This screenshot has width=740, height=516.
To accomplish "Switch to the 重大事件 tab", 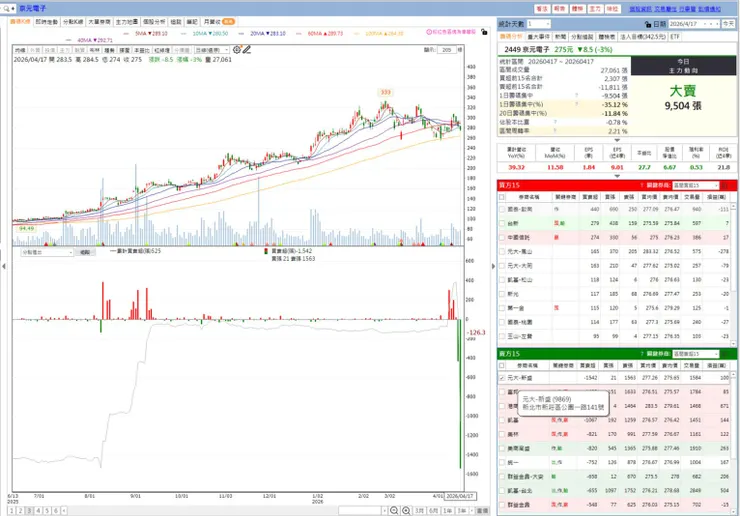I will 538,36.
